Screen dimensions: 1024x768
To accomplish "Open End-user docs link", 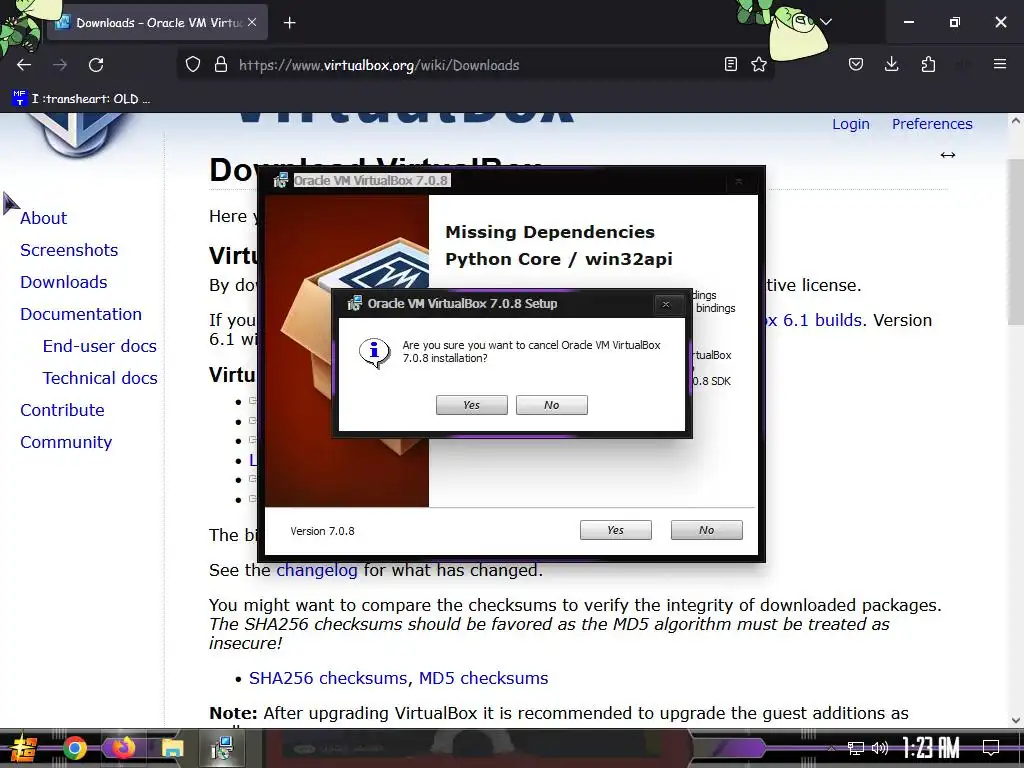I will 100,346.
